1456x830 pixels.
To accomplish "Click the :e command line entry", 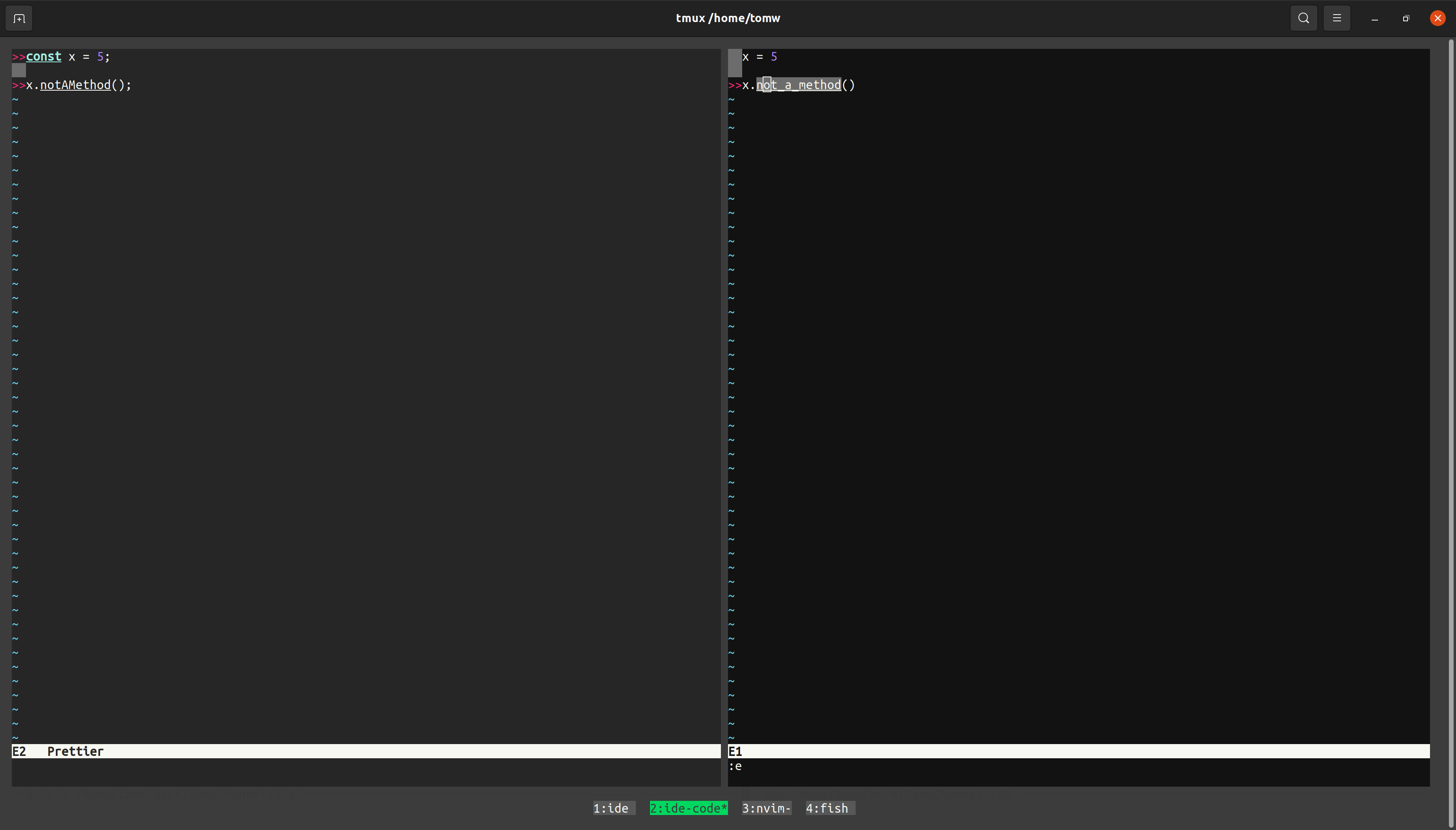I will [x=736, y=766].
